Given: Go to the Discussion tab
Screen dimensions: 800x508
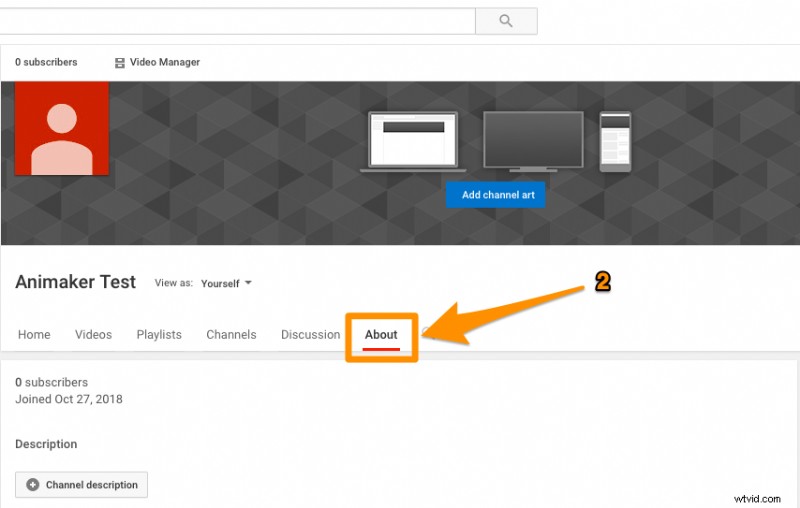Looking at the screenshot, I should click(310, 335).
